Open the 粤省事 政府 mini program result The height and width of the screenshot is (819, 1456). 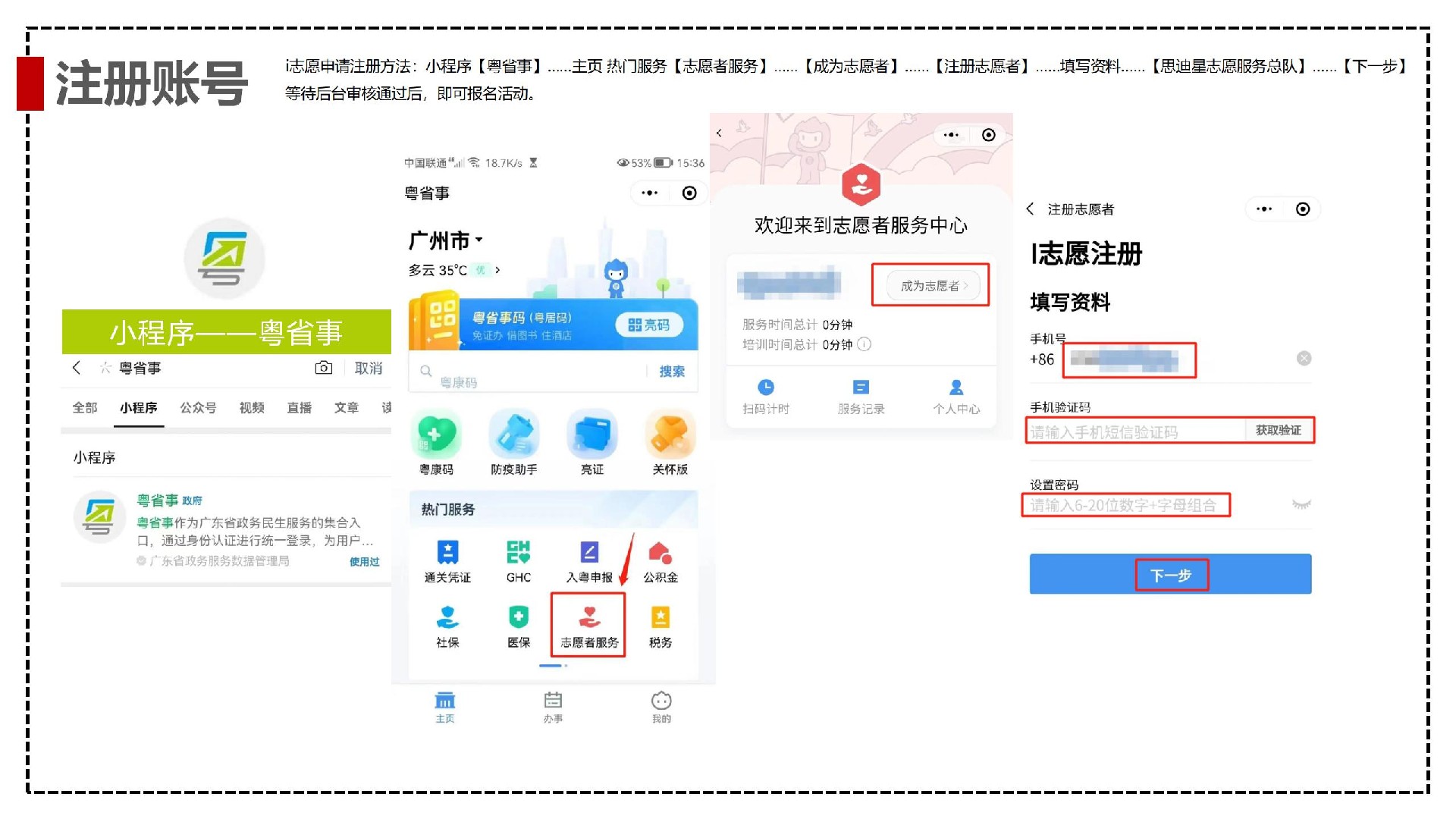pyautogui.click(x=226, y=530)
